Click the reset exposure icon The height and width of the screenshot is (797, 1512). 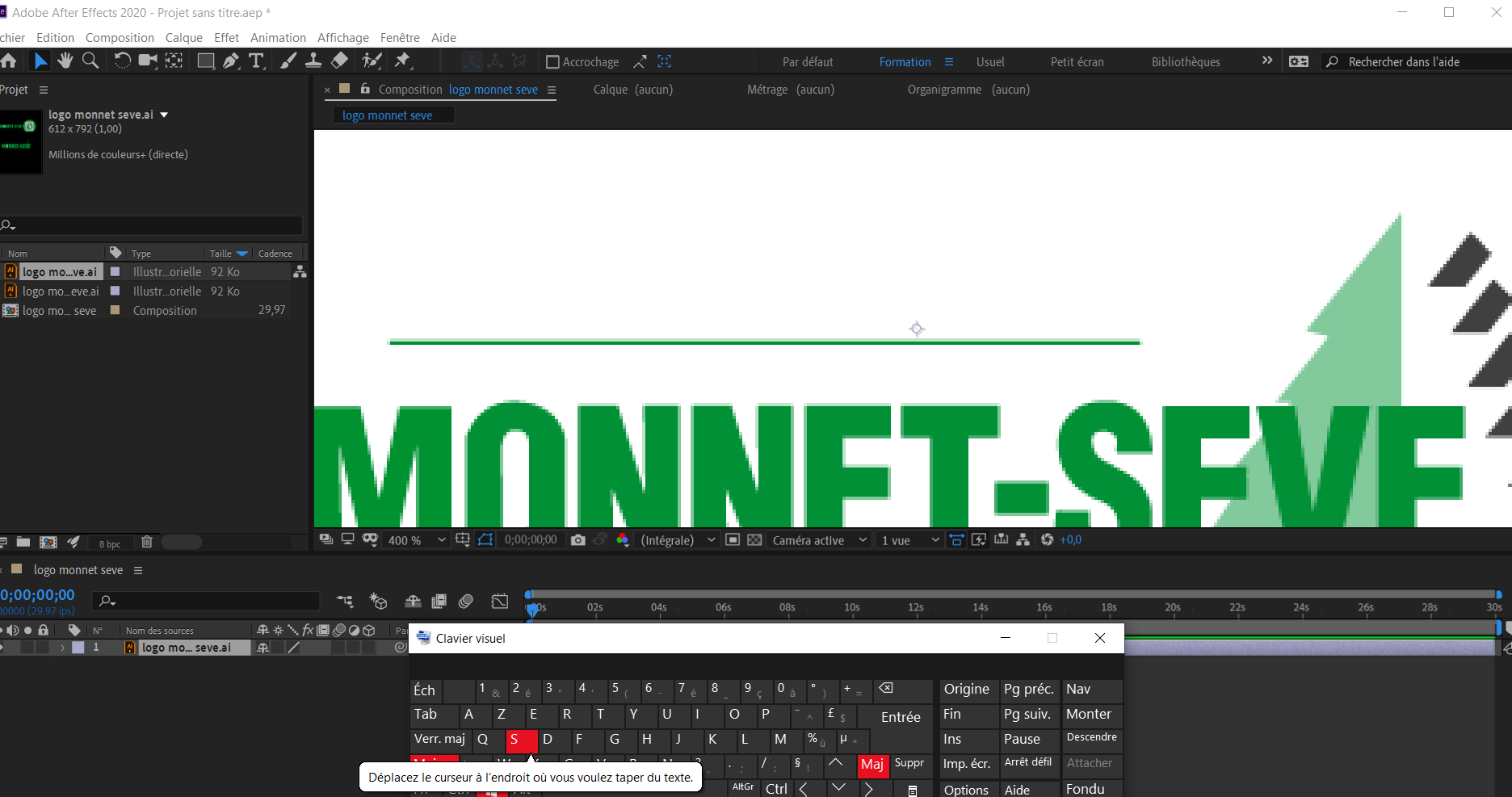1048,539
